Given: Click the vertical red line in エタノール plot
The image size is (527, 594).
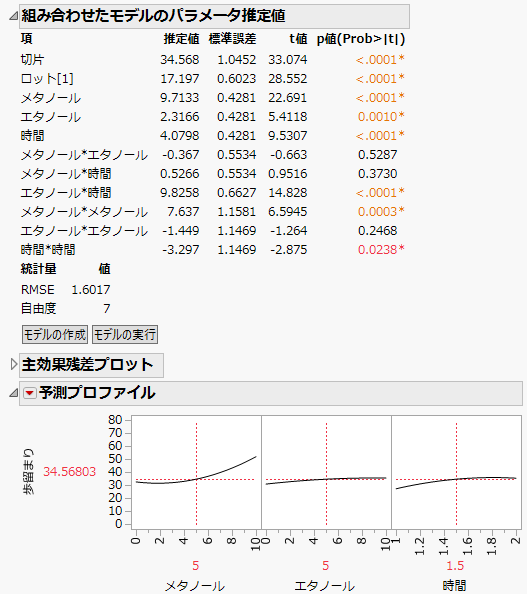Looking at the screenshot, I should click(x=326, y=474).
